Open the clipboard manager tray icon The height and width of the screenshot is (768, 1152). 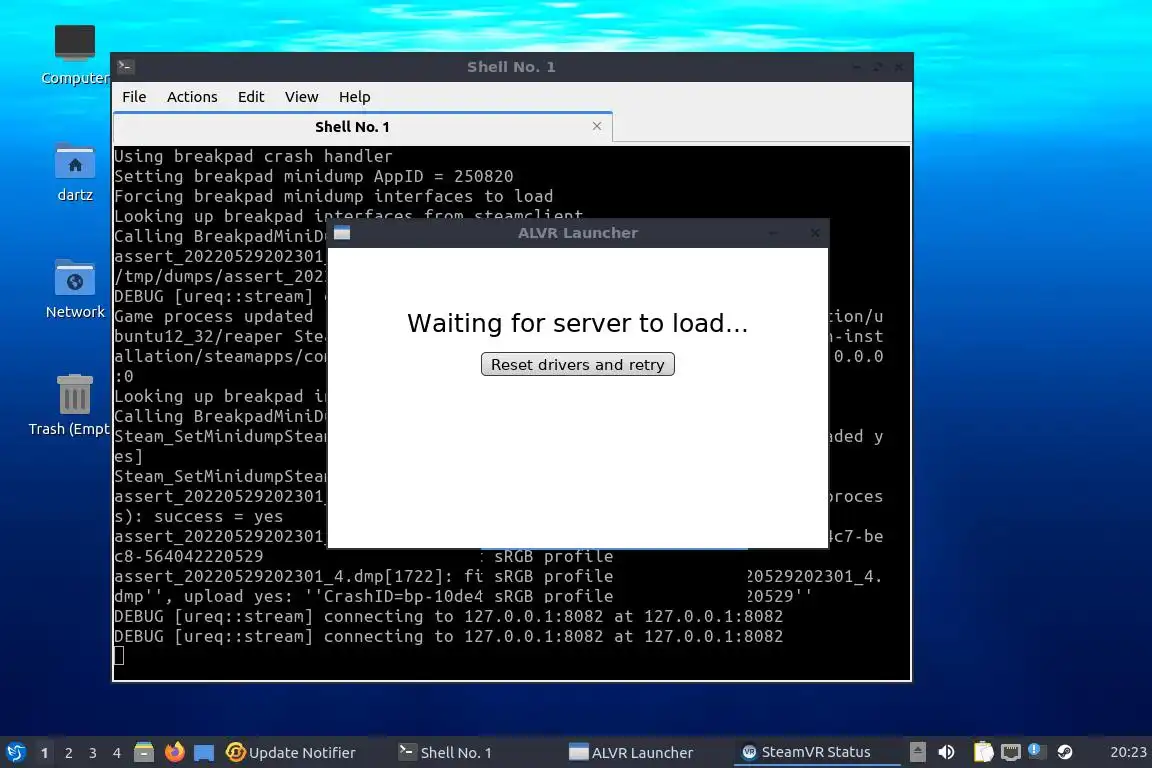983,752
